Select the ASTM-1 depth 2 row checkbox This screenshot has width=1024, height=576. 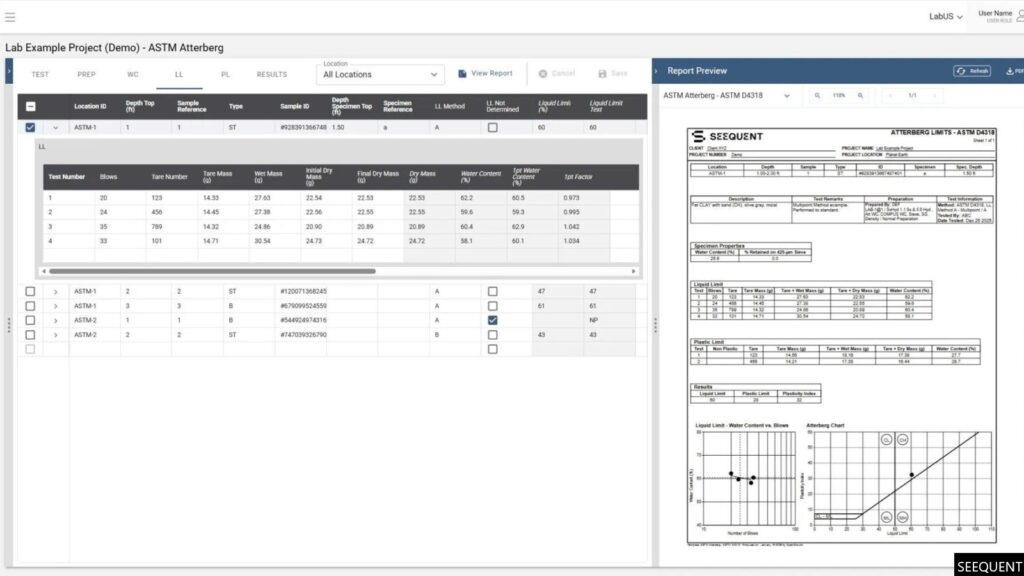tap(30, 291)
